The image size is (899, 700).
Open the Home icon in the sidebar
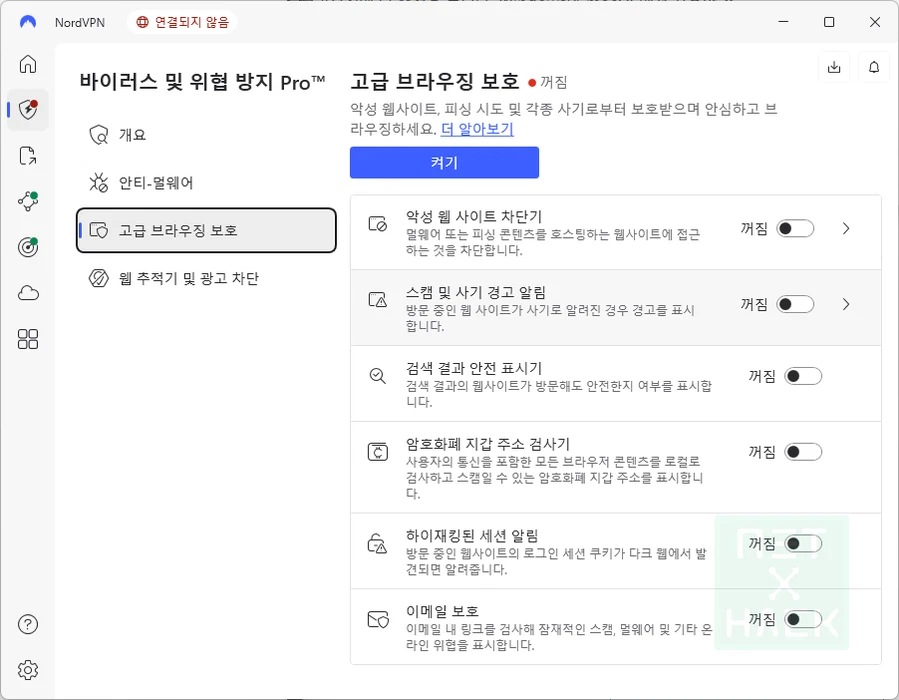click(28, 64)
